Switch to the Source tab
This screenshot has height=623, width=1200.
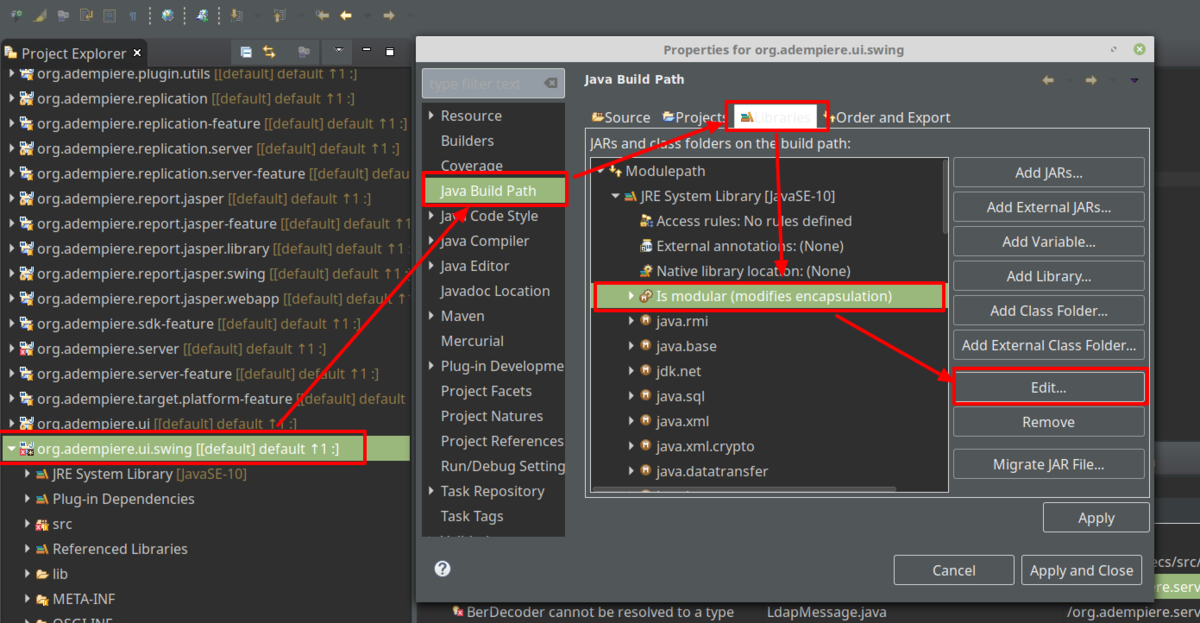(x=620, y=117)
